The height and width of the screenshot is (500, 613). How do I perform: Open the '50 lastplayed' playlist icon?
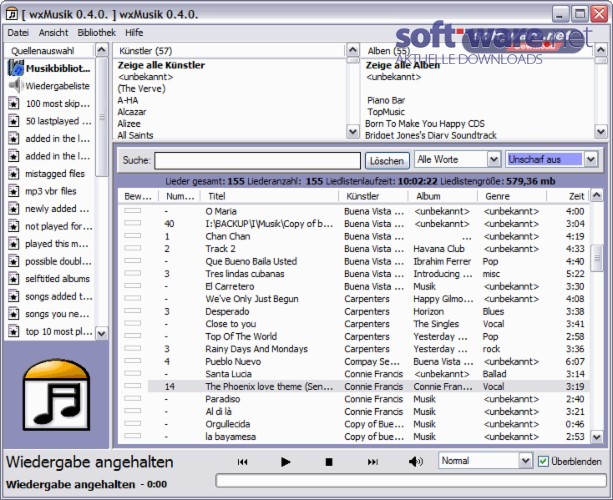coord(14,121)
